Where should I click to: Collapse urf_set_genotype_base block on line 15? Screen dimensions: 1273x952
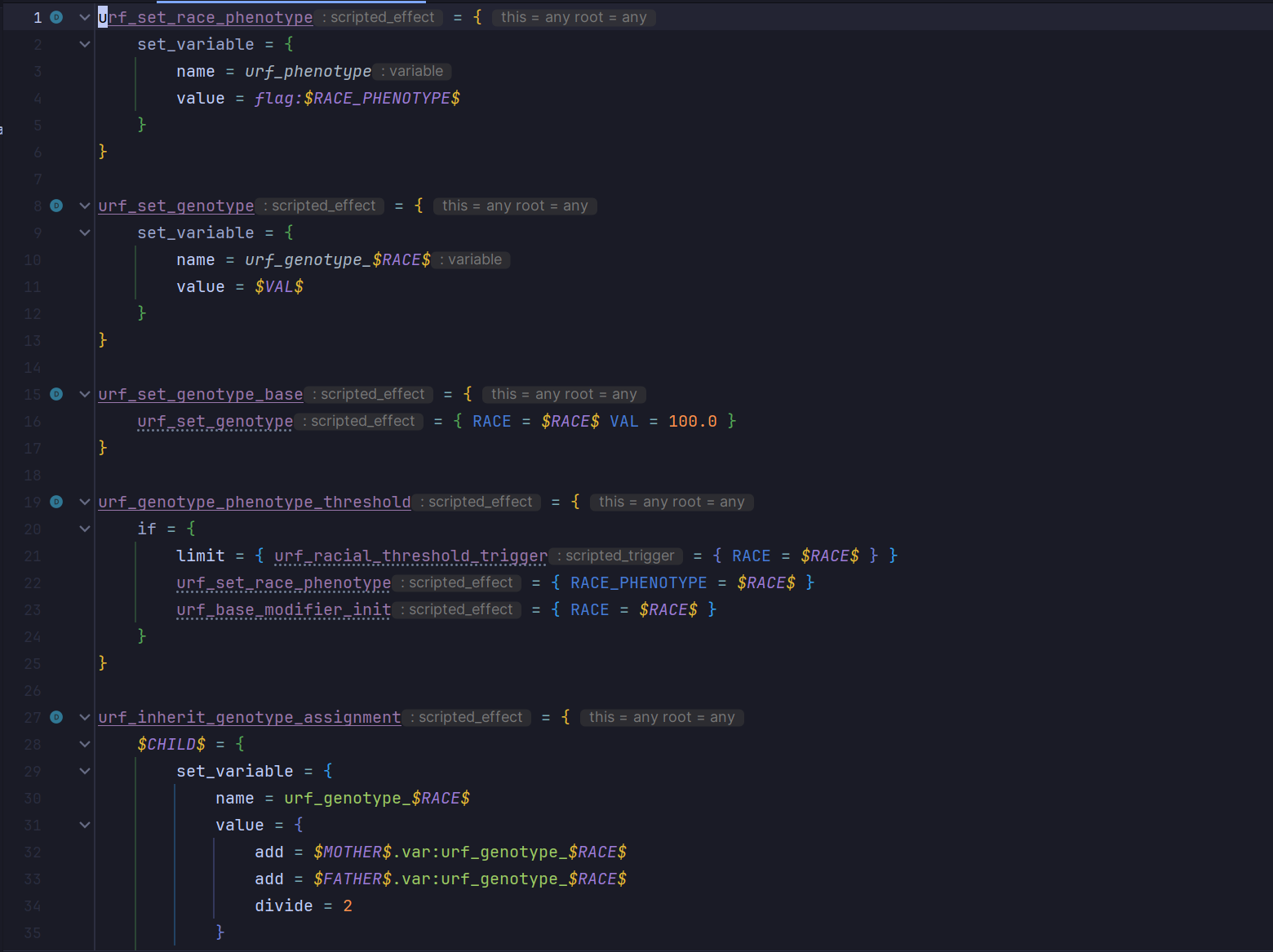(x=85, y=394)
